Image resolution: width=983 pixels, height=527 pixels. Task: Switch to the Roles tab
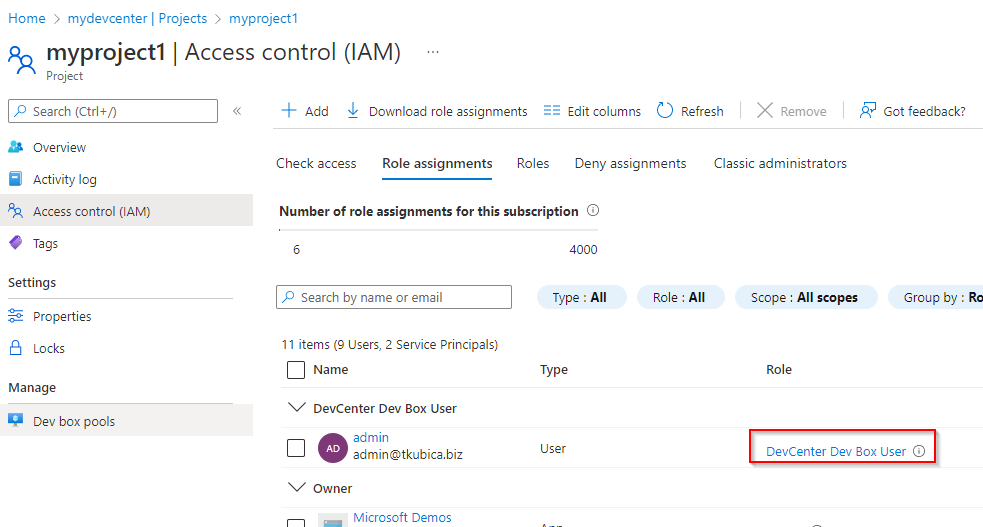point(533,164)
